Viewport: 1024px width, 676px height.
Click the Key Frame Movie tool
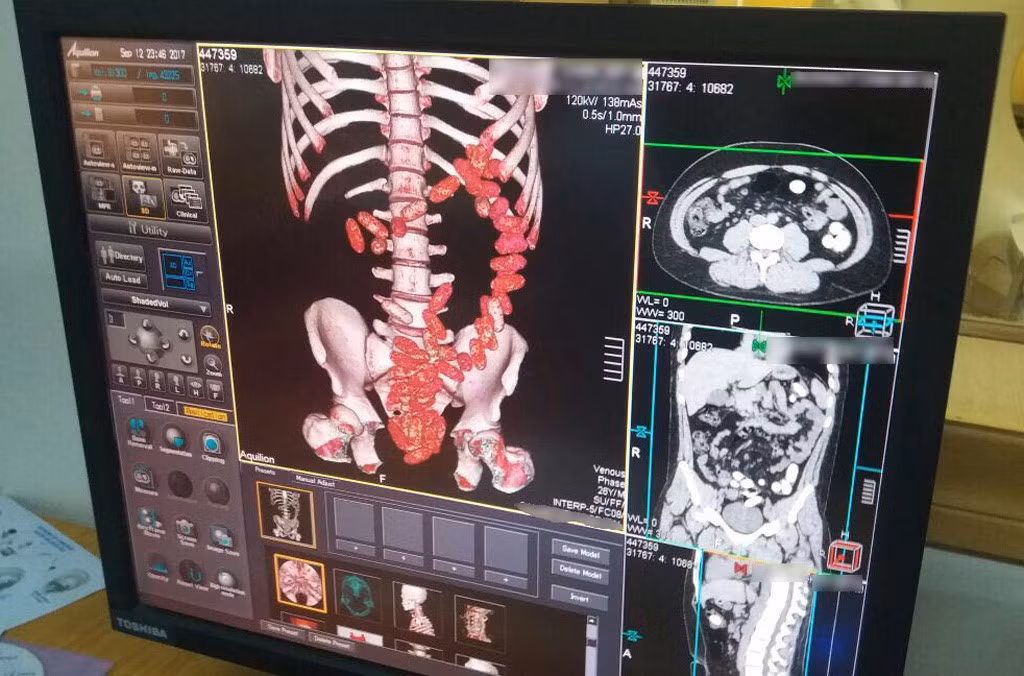tap(150, 523)
